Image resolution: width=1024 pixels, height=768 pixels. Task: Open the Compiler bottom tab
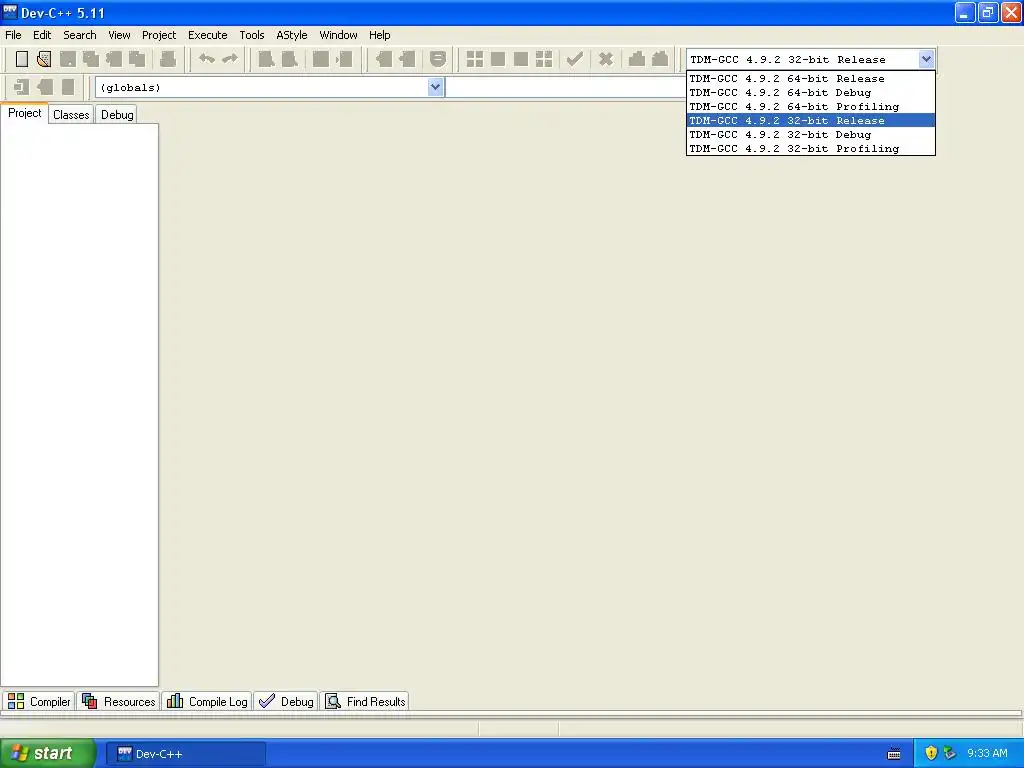click(39, 701)
